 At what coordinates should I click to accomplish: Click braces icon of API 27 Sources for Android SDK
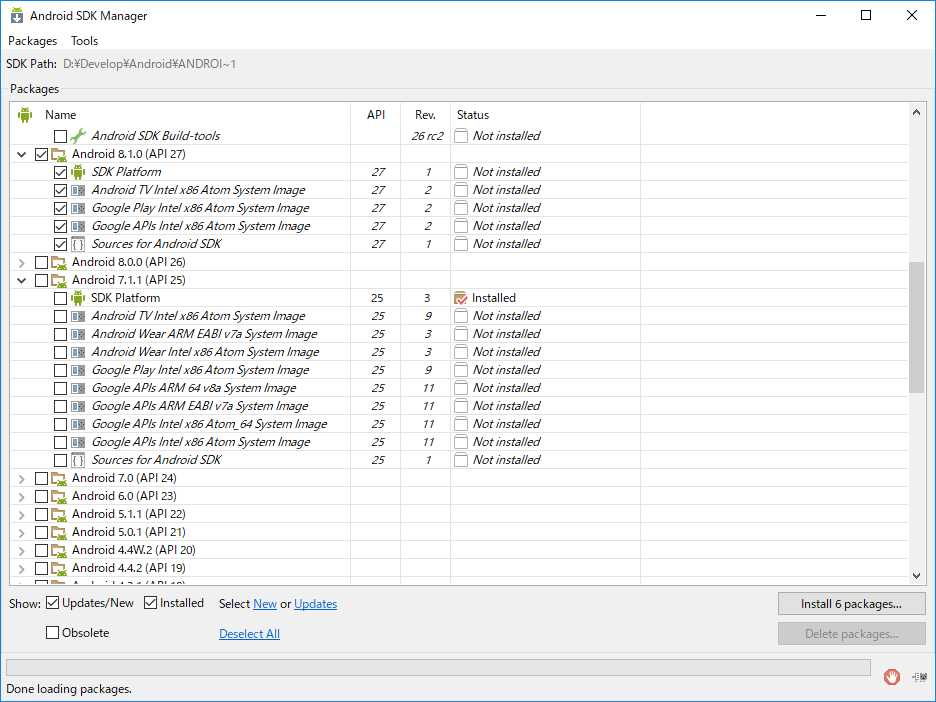point(78,244)
